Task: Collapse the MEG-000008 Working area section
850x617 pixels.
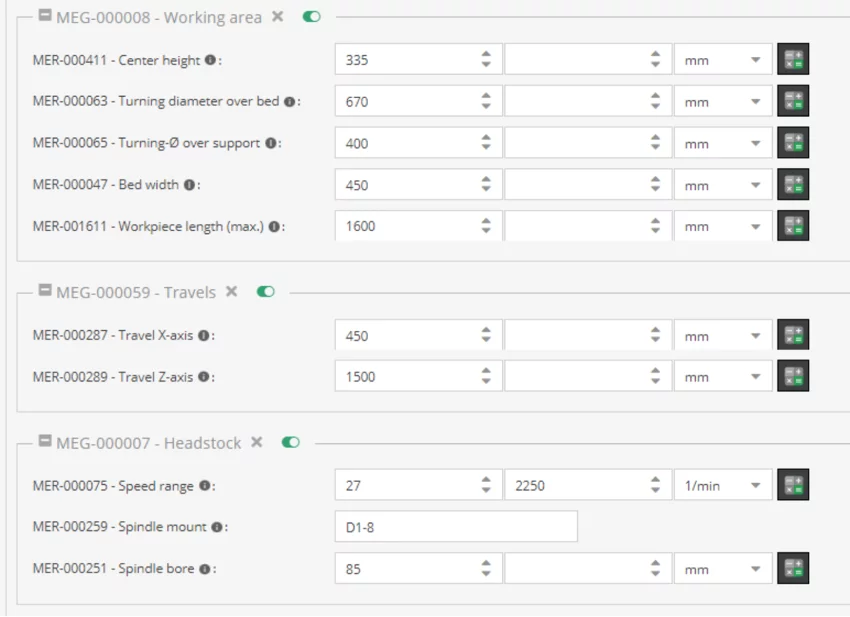Action: 45,15
